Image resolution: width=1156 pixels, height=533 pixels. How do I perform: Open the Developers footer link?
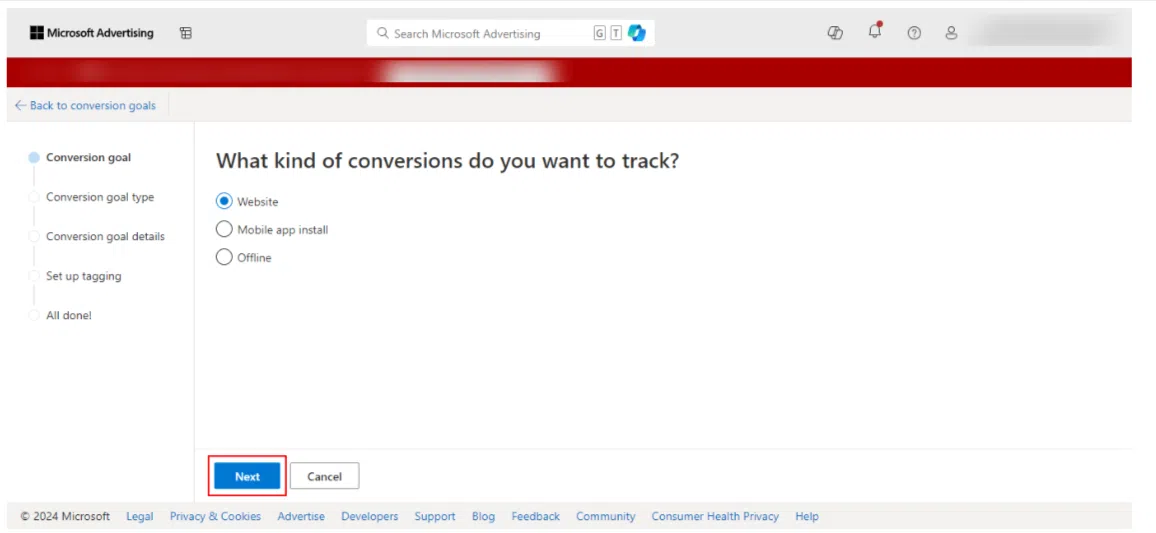click(x=369, y=516)
